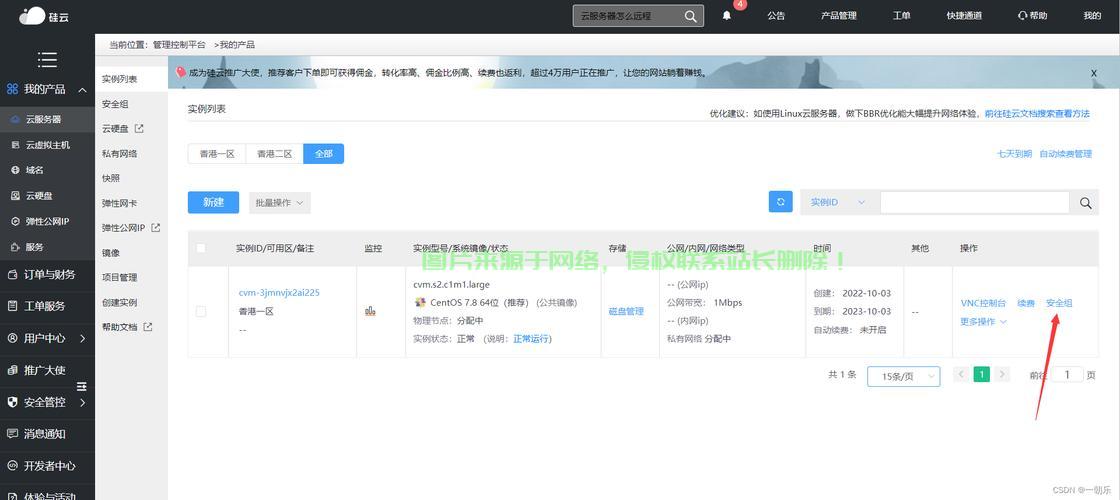Open 订单与财务 in sidebar

(x=47, y=274)
